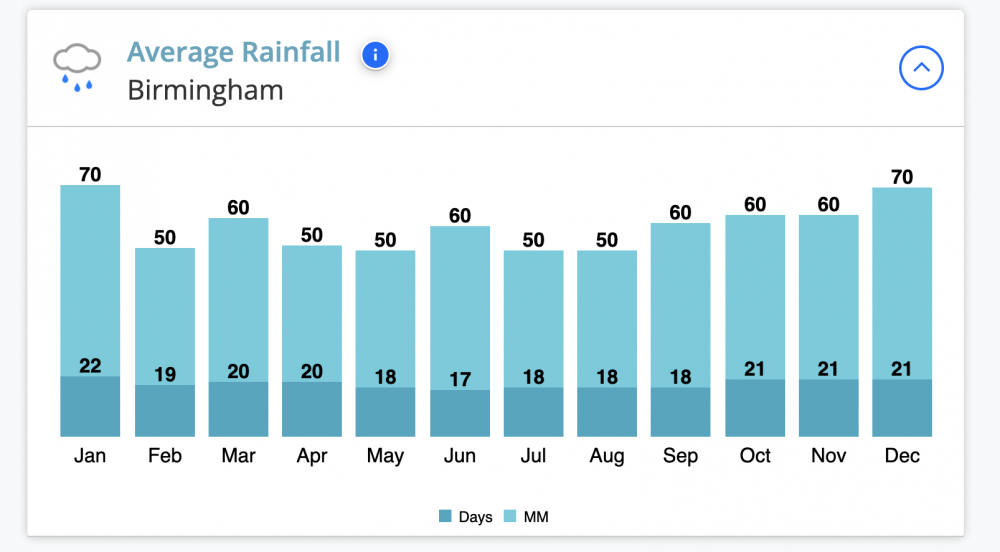Click the June days segment labeled 17
This screenshot has width=1000, height=552.
[x=460, y=413]
